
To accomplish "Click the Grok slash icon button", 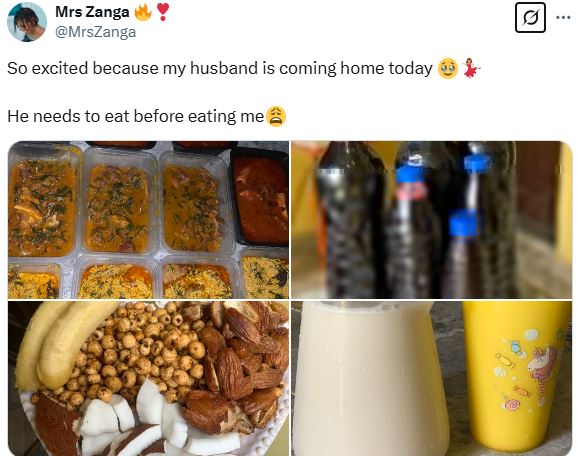I will [x=530, y=17].
